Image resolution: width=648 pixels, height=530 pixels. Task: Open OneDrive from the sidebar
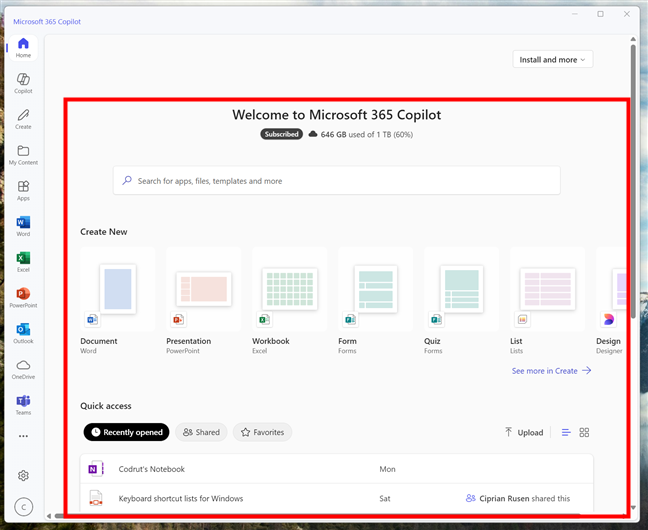(23, 369)
